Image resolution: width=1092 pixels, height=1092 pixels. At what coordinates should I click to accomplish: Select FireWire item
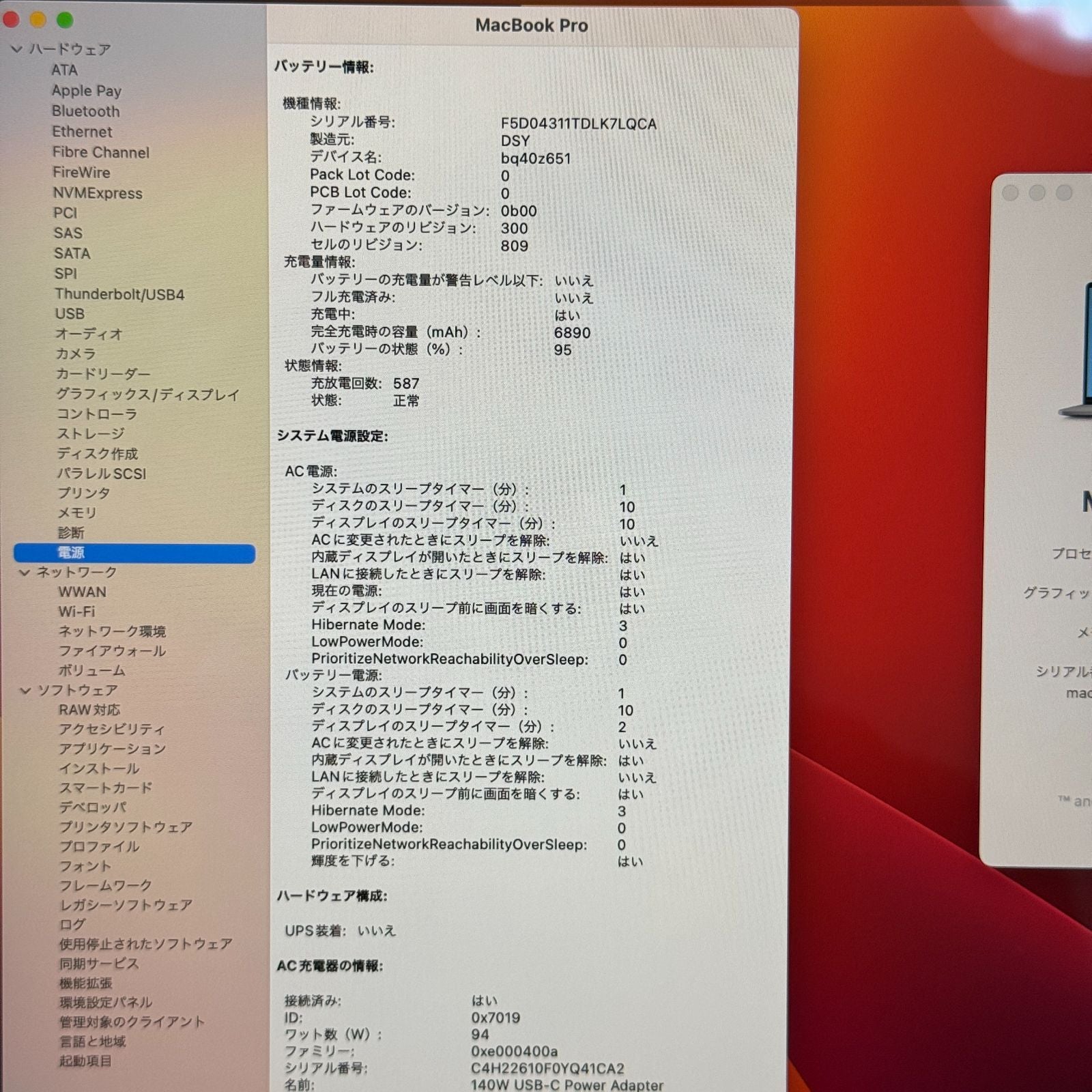coord(81,172)
